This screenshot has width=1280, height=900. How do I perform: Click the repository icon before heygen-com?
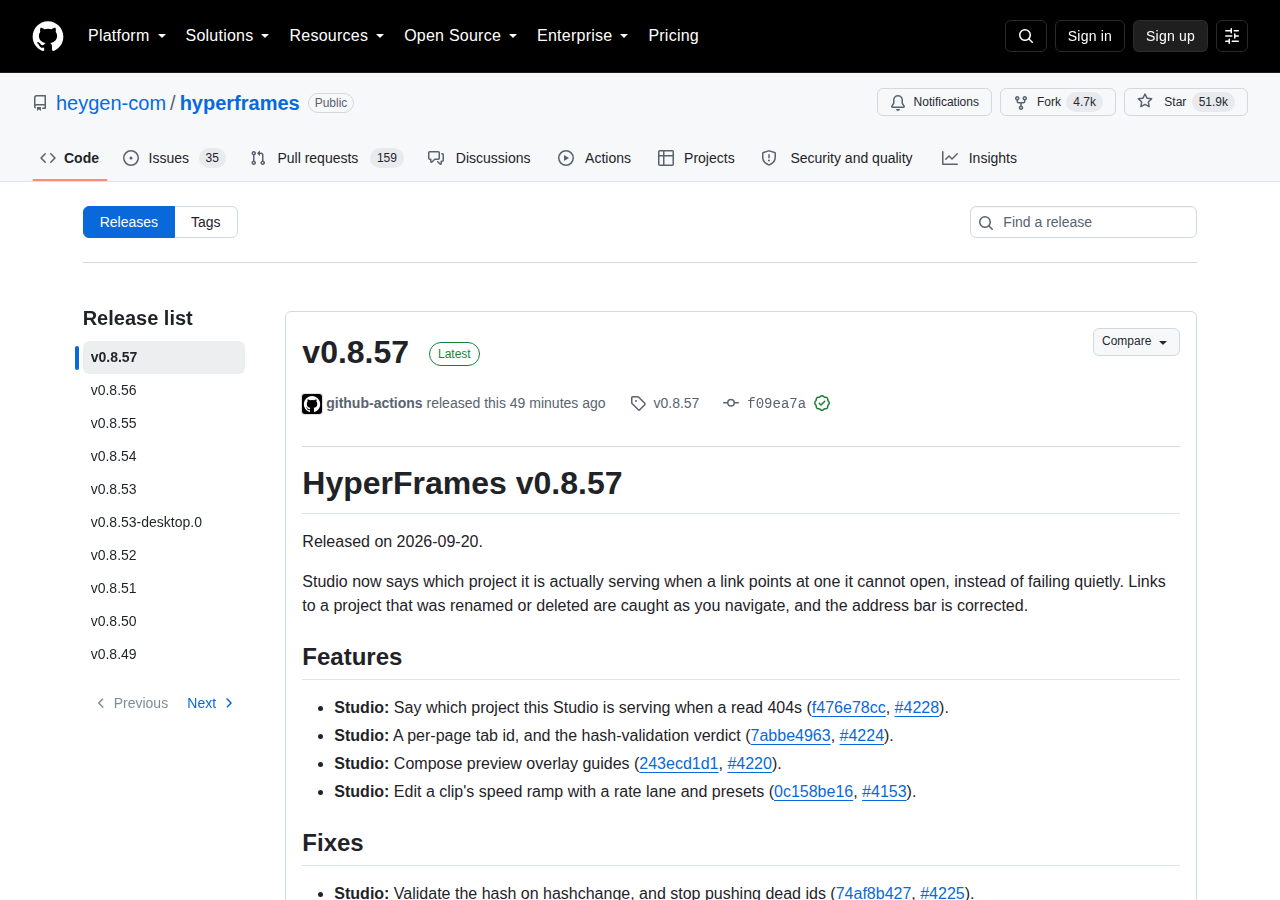pos(40,103)
